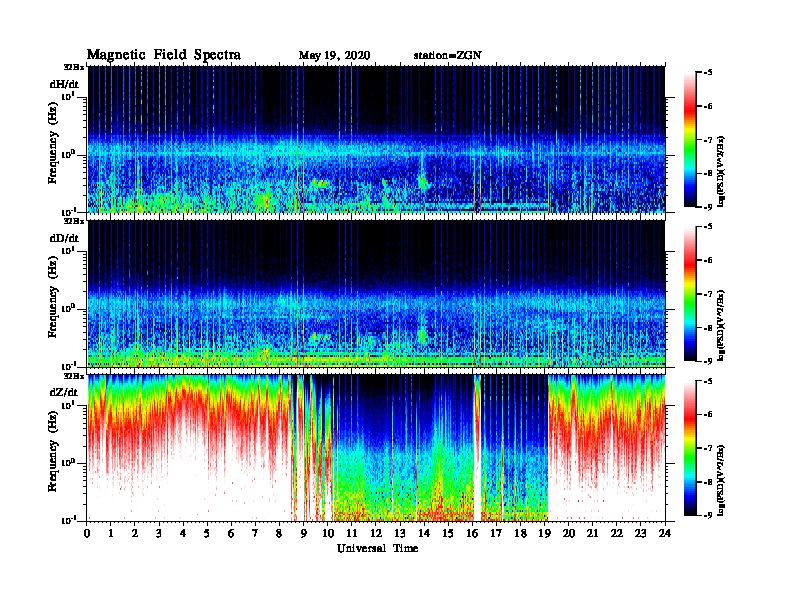The width and height of the screenshot is (792, 612).
Task: Click hour "10" on the Universal Time axis
Action: pyautogui.click(x=327, y=533)
